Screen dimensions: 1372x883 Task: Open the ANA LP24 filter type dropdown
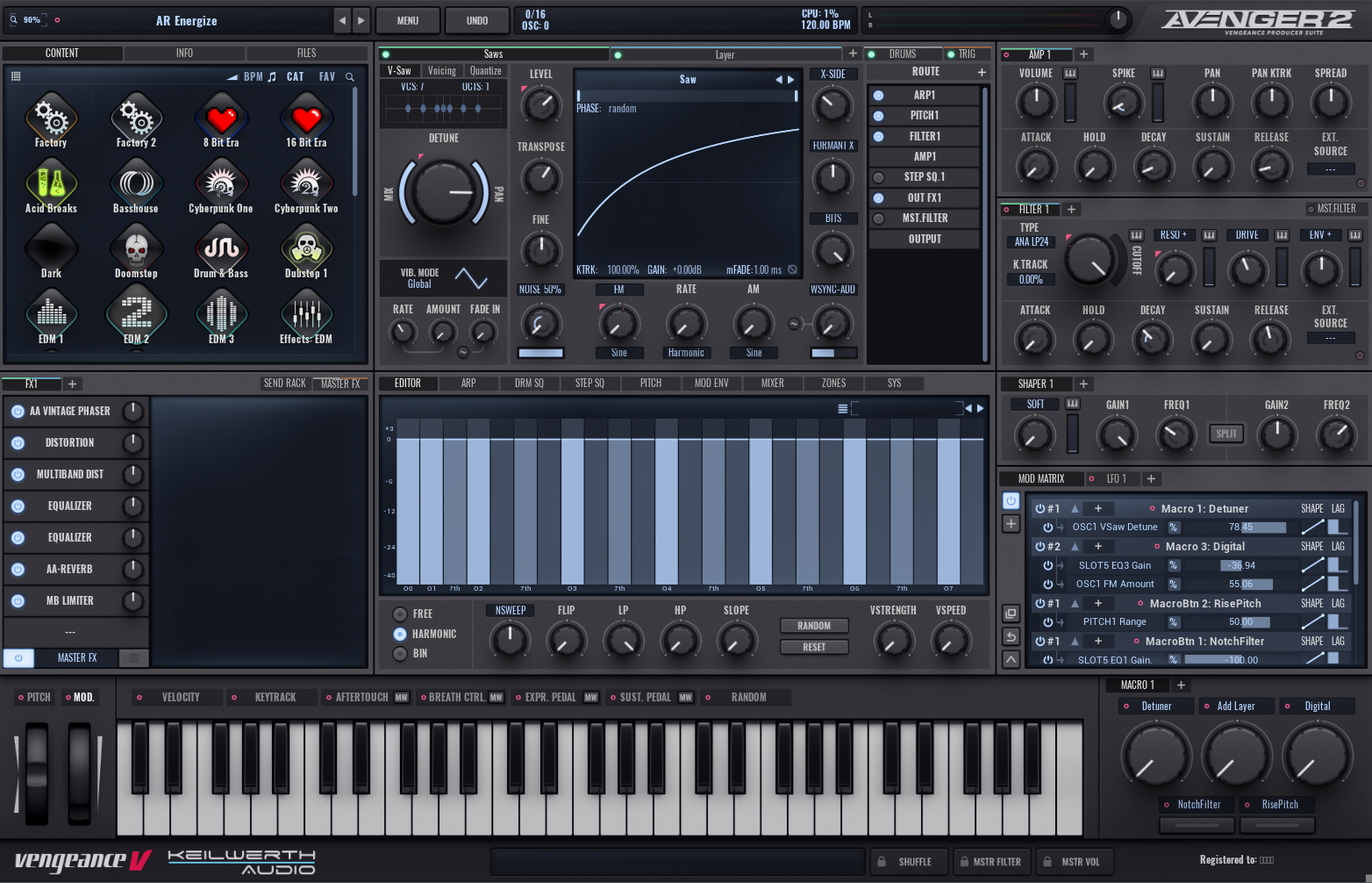coord(1032,241)
